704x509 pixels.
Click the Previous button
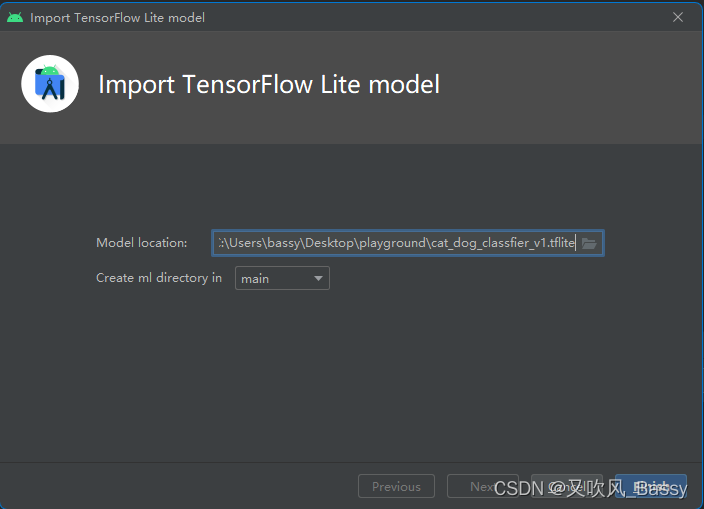396,486
